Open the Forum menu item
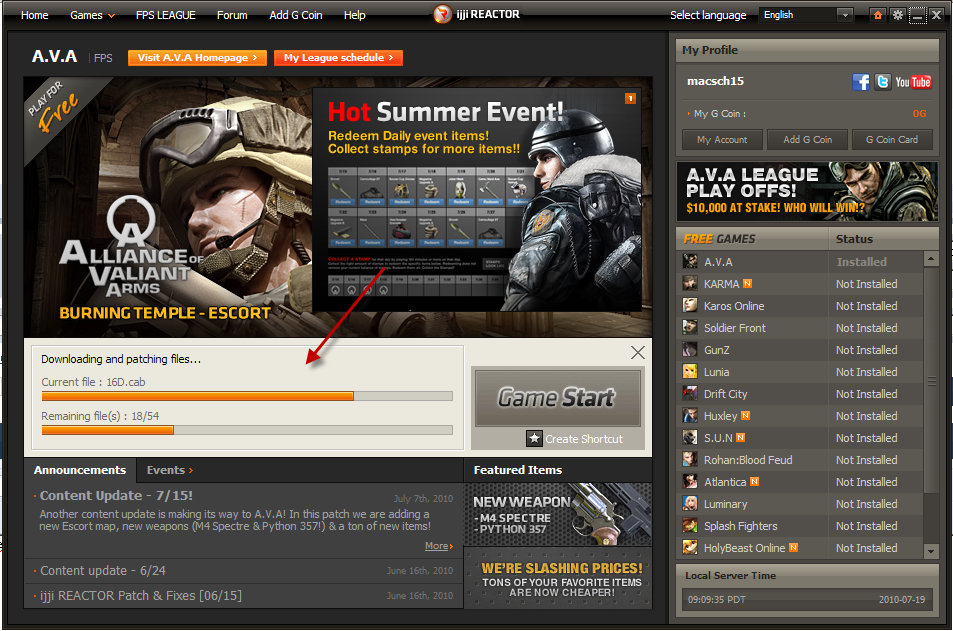The image size is (953, 631). (232, 15)
